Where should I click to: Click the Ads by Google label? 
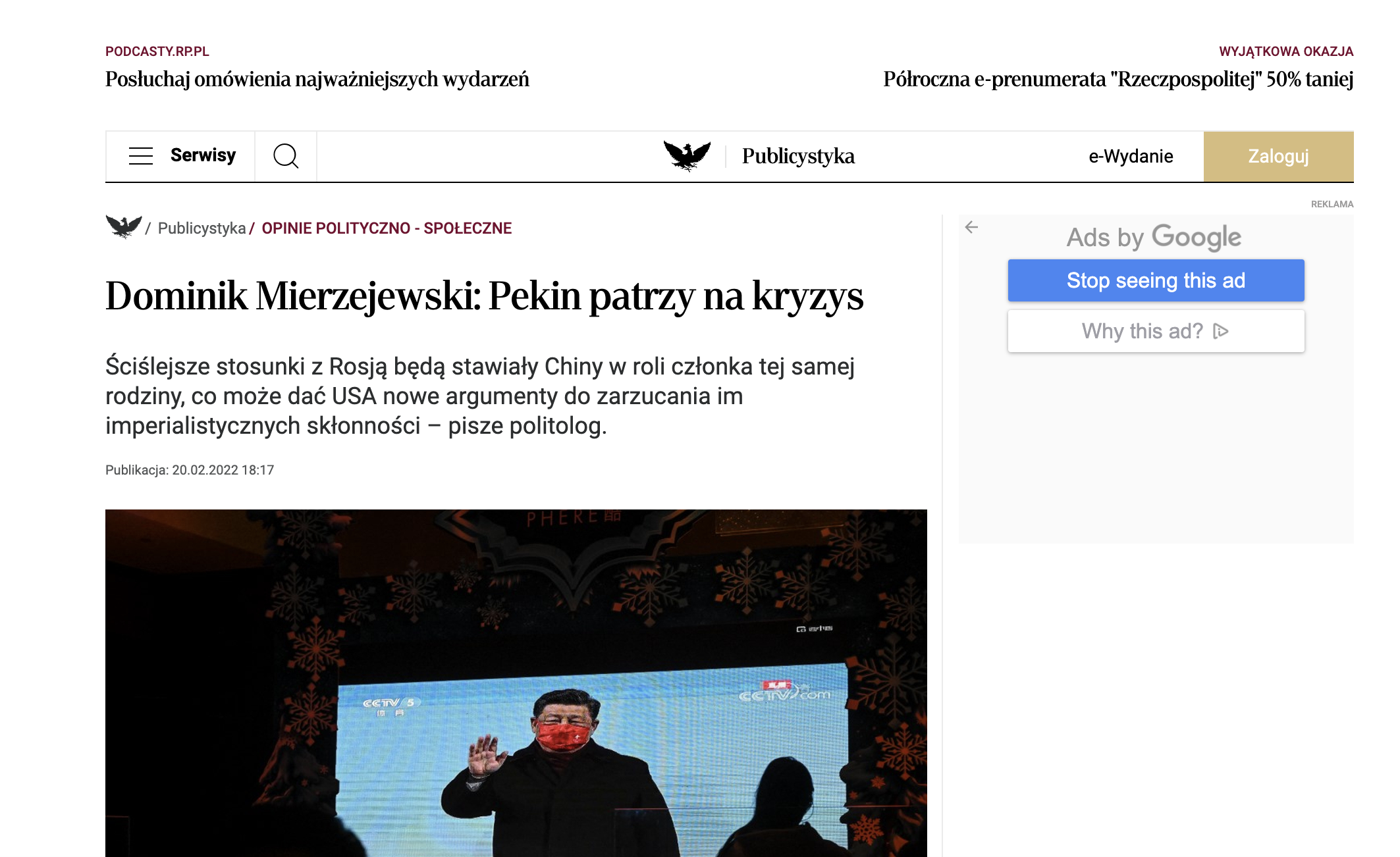(1154, 237)
